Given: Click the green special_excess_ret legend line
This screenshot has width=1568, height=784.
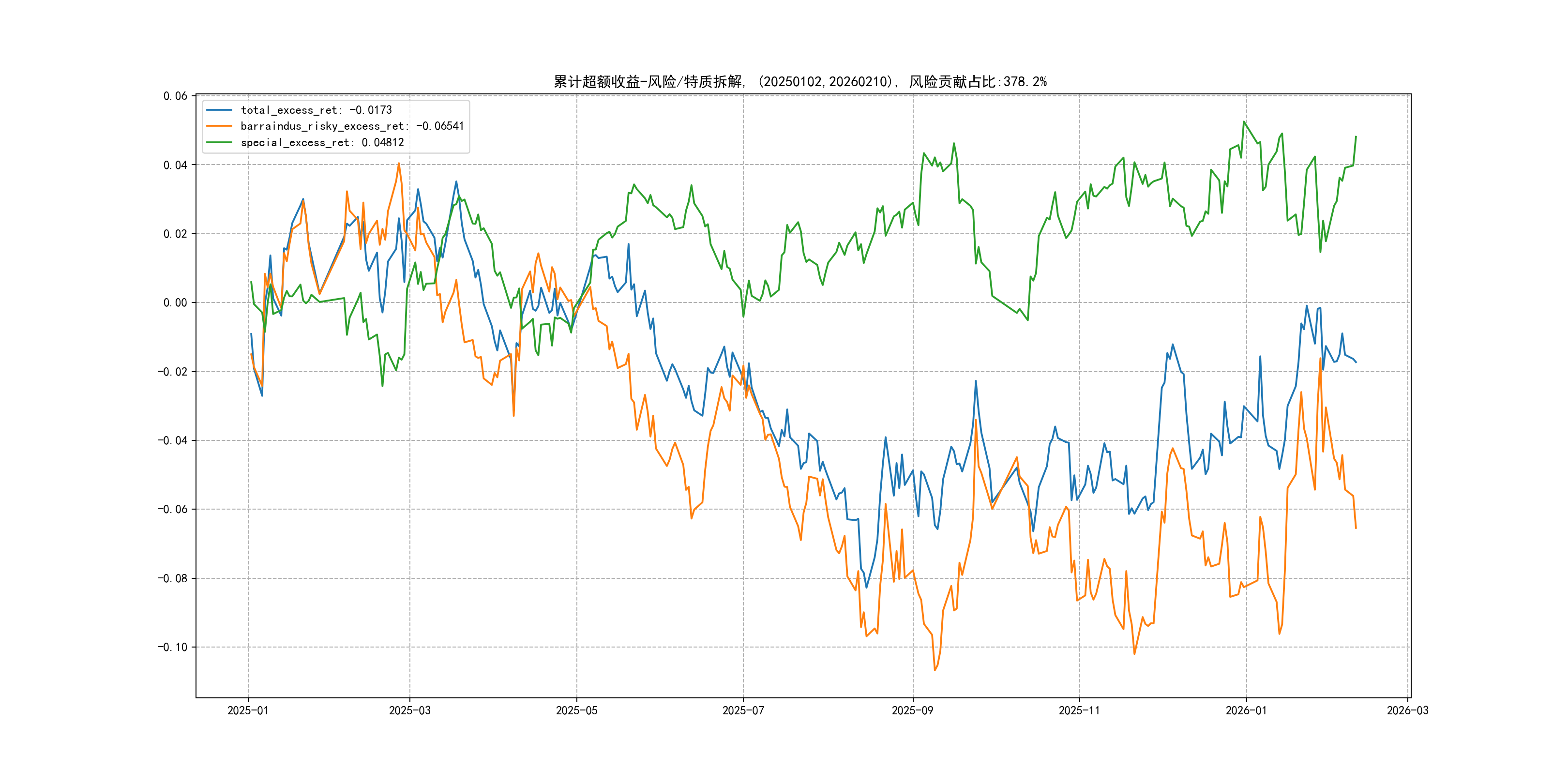Looking at the screenshot, I should 219,142.
